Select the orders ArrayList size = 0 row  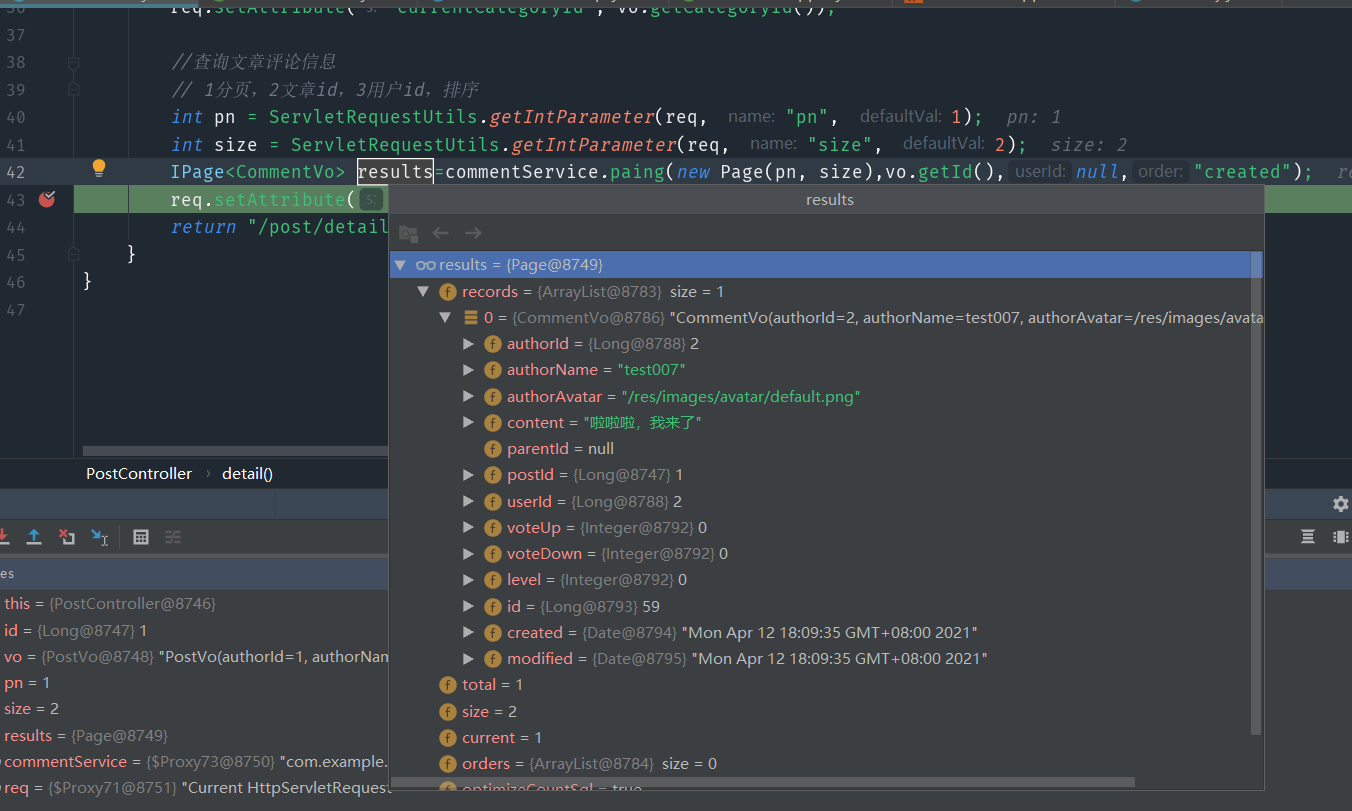(x=820, y=764)
